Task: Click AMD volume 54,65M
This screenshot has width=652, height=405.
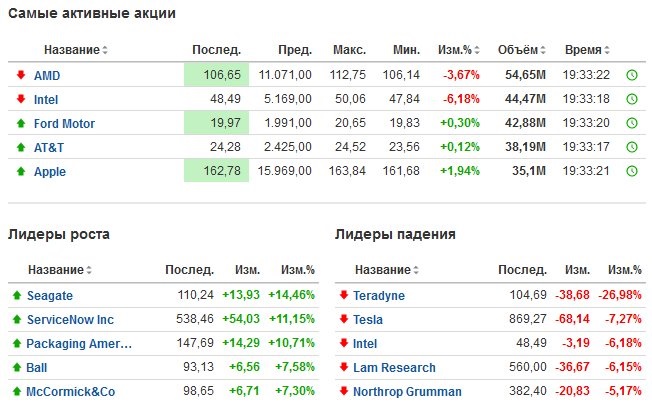Action: 525,75
